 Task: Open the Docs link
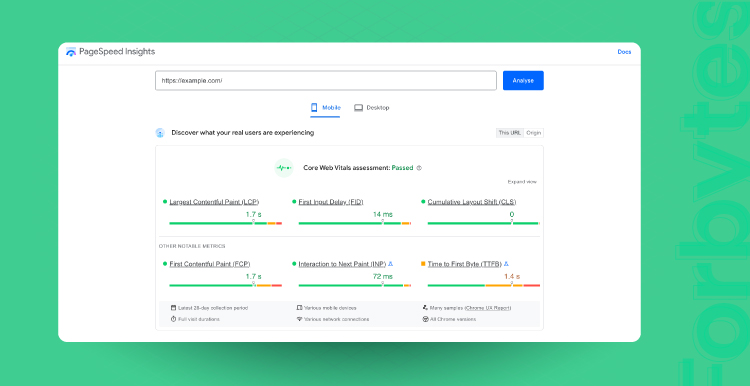click(624, 52)
